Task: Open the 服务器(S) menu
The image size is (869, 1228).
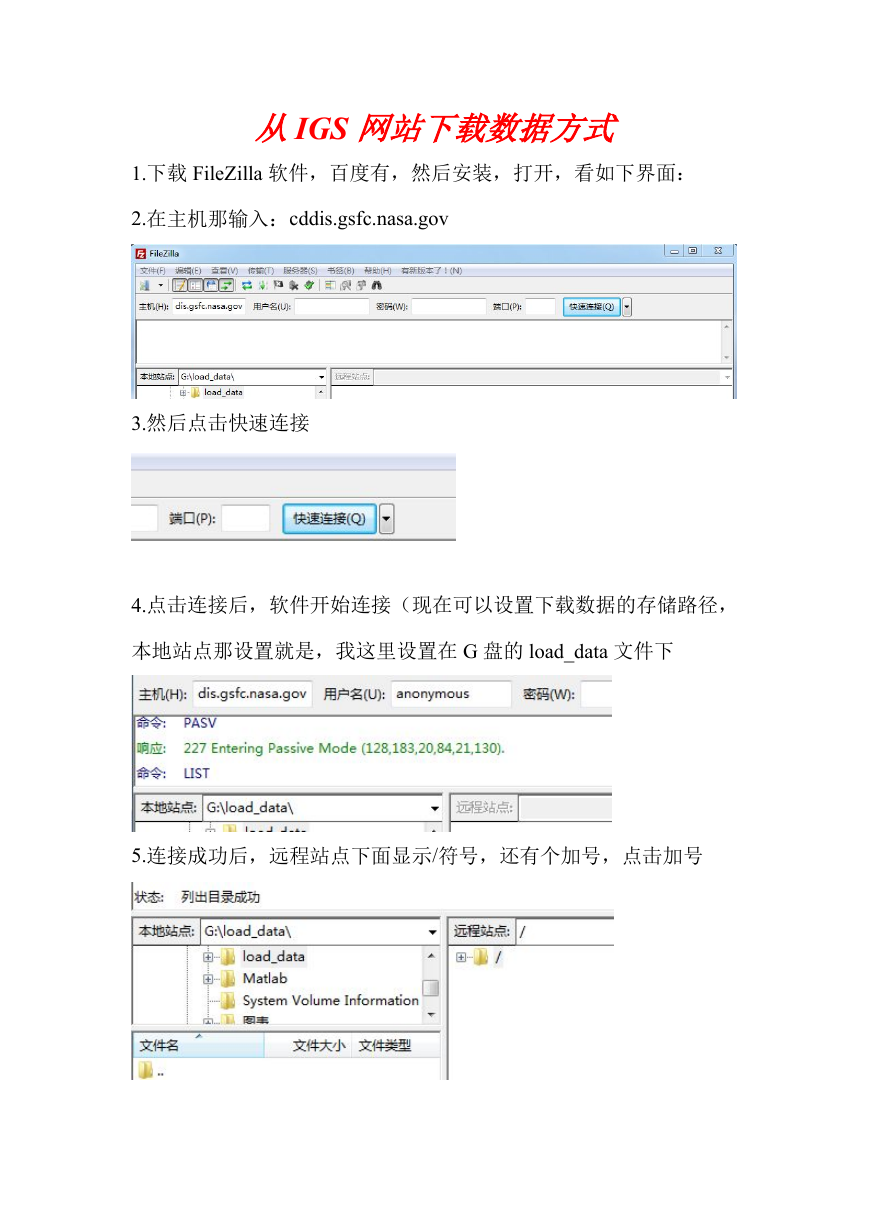Action: tap(301, 270)
